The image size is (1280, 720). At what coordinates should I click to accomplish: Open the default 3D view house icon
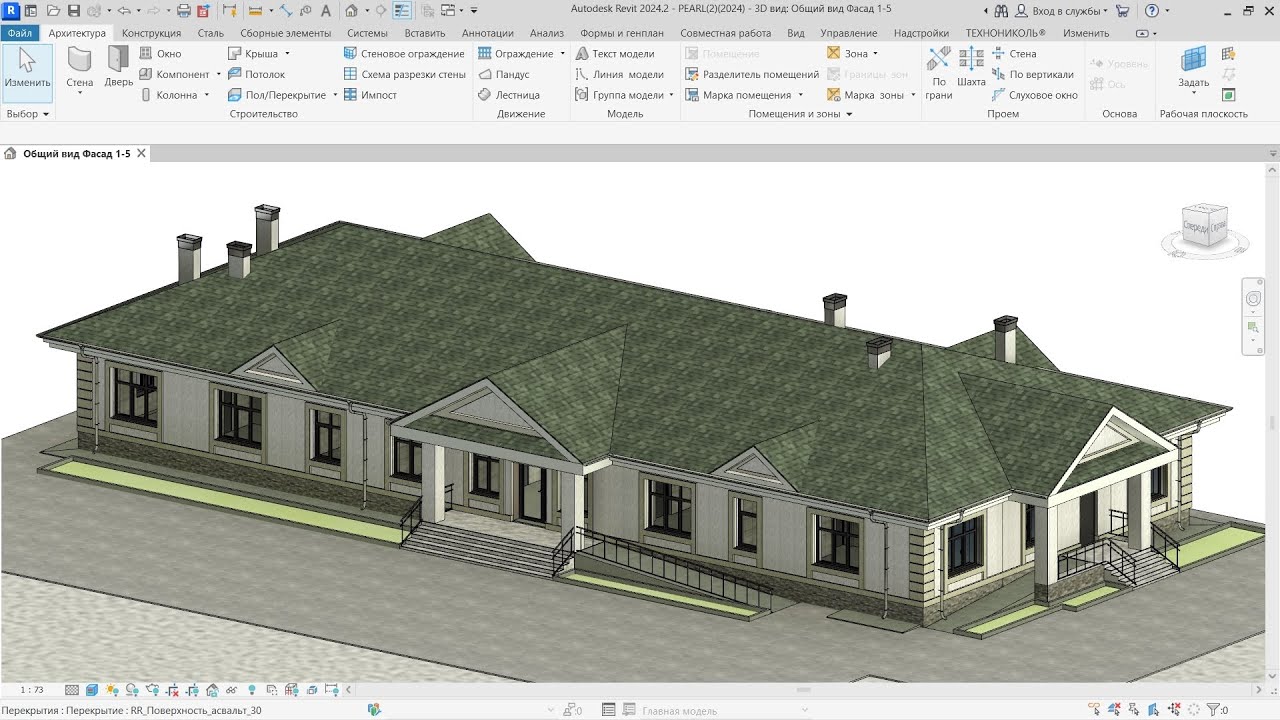pyautogui.click(x=351, y=11)
